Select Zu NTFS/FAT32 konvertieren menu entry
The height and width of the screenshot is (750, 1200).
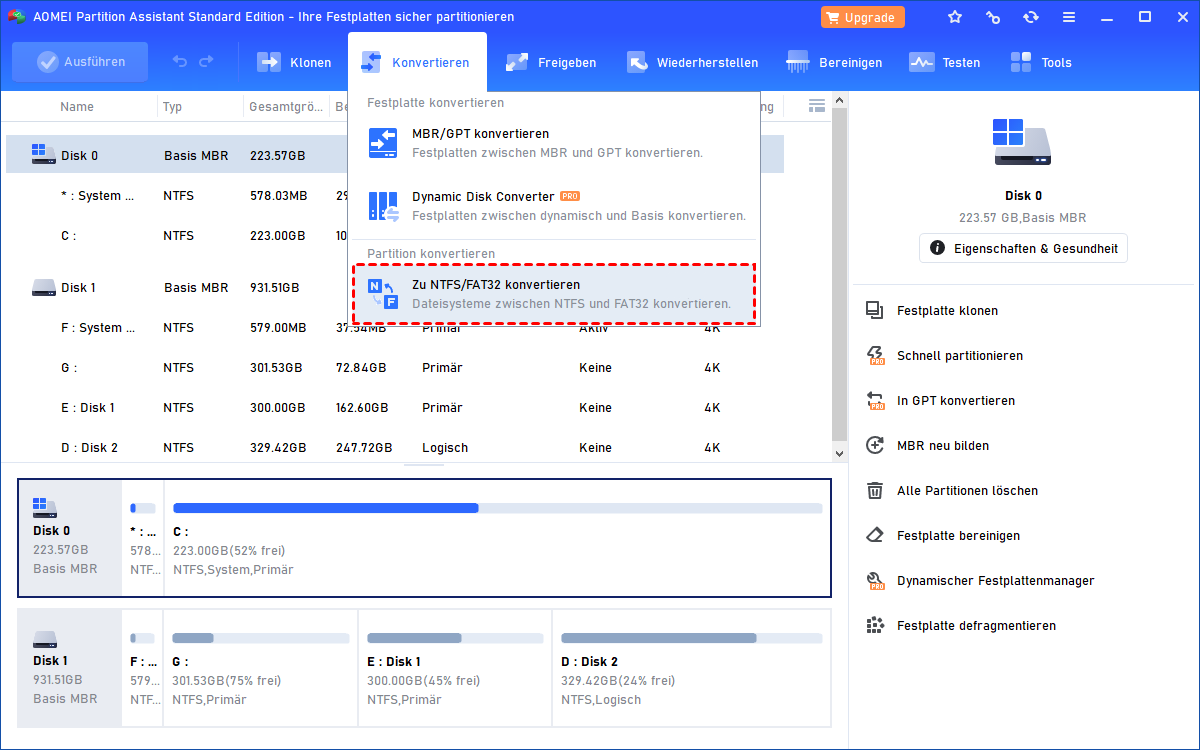click(x=554, y=294)
